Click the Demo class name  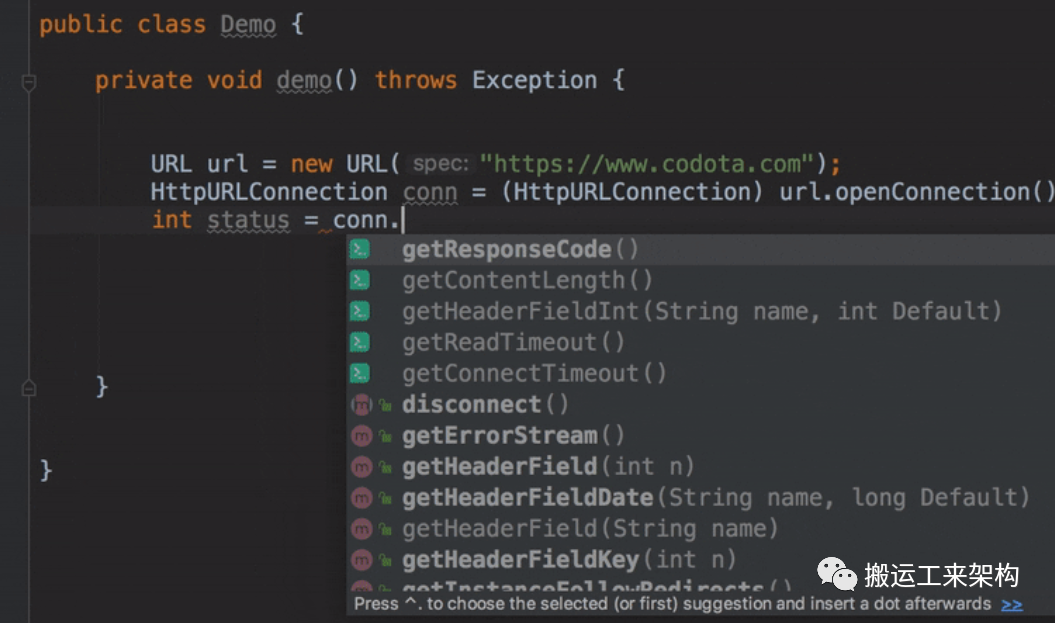[248, 24]
